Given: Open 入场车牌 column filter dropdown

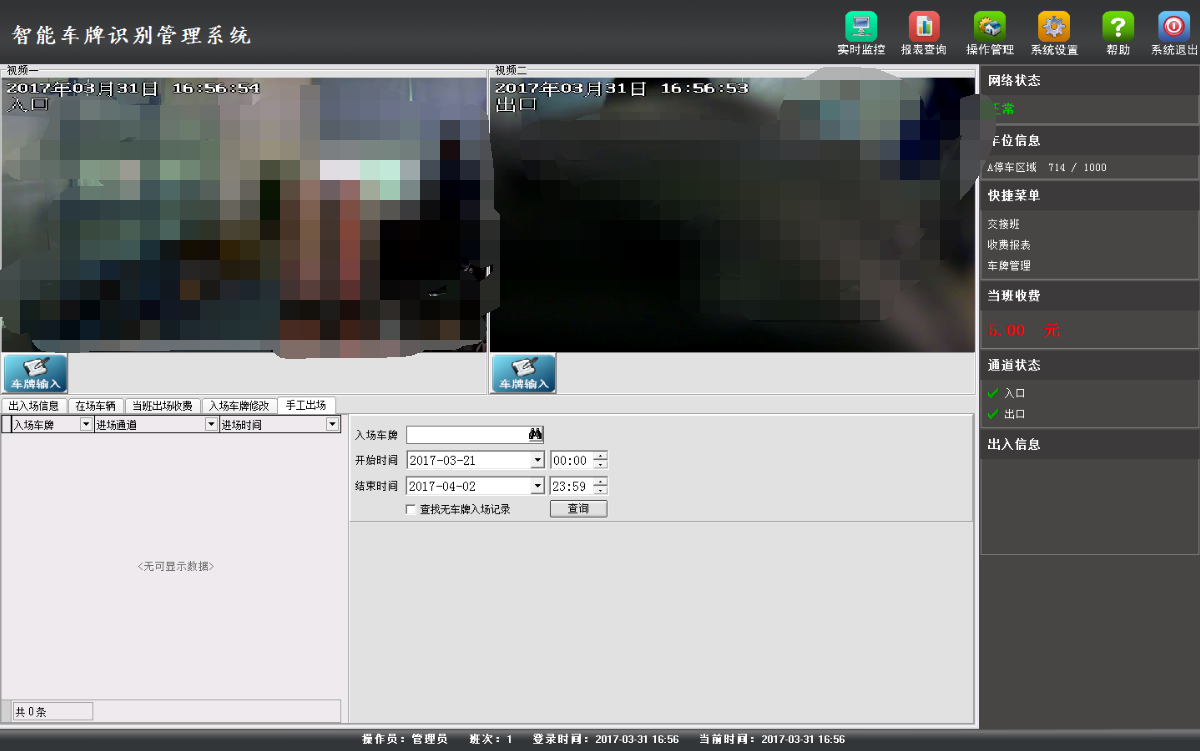Looking at the screenshot, I should (85, 425).
